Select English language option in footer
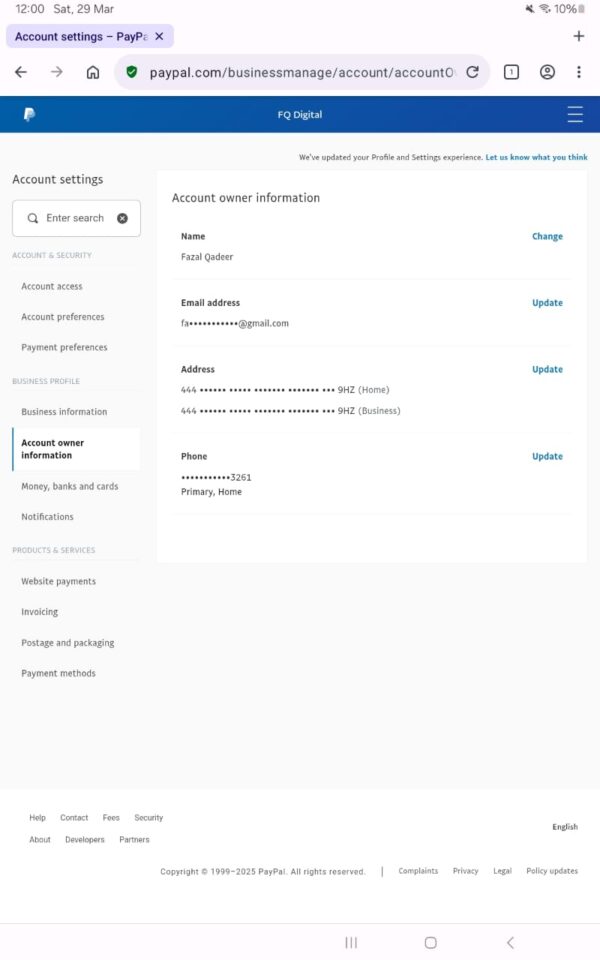This screenshot has height=960, width=600. (x=565, y=827)
